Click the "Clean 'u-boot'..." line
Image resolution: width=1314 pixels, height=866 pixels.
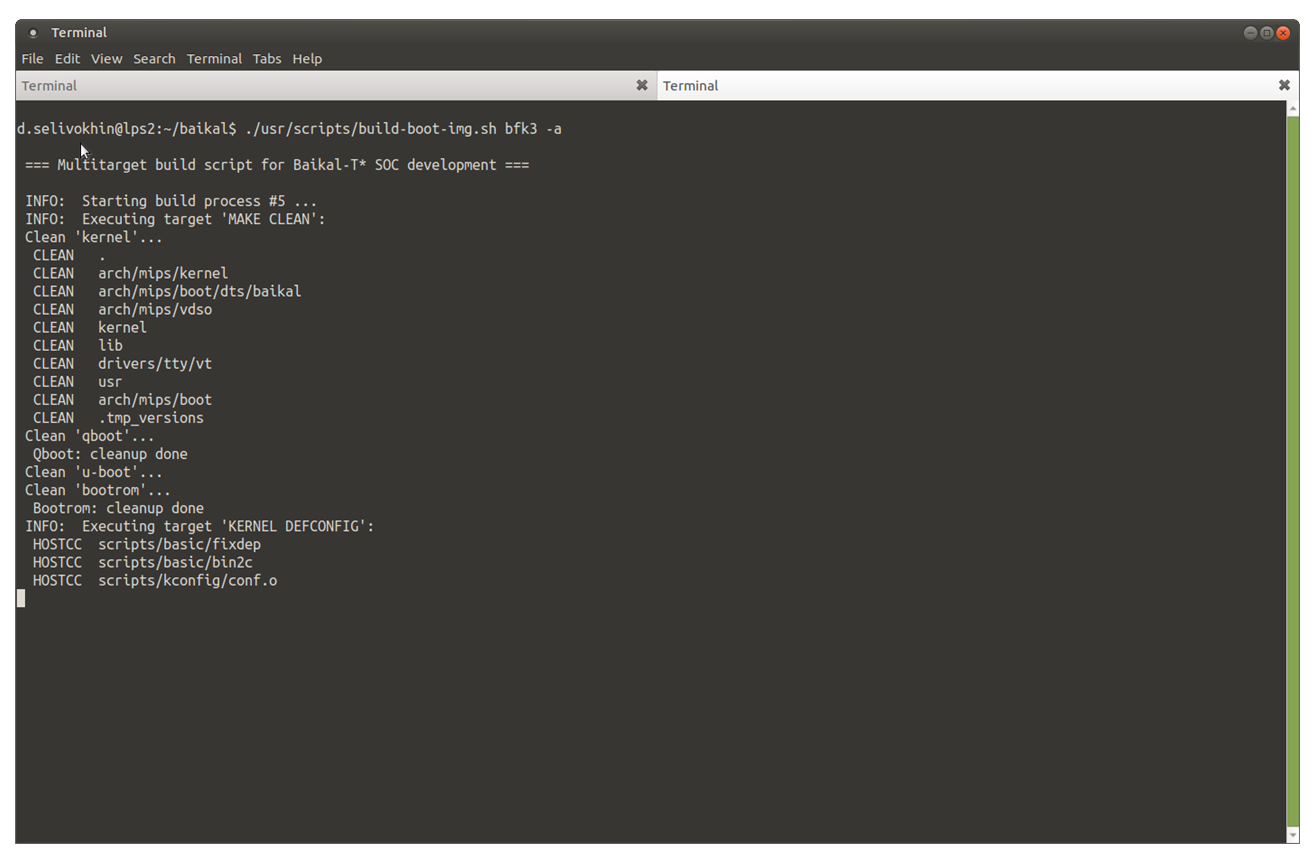point(94,472)
